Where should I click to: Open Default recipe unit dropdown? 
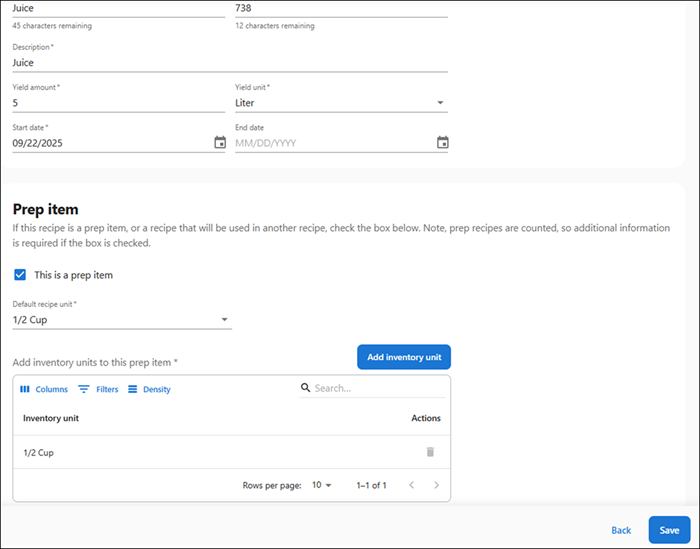(224, 320)
